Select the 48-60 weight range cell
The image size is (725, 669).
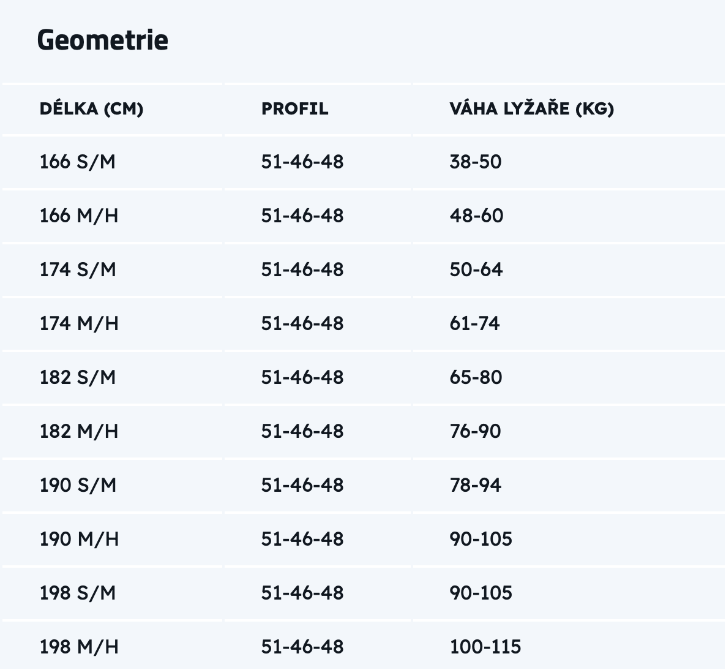click(x=476, y=216)
